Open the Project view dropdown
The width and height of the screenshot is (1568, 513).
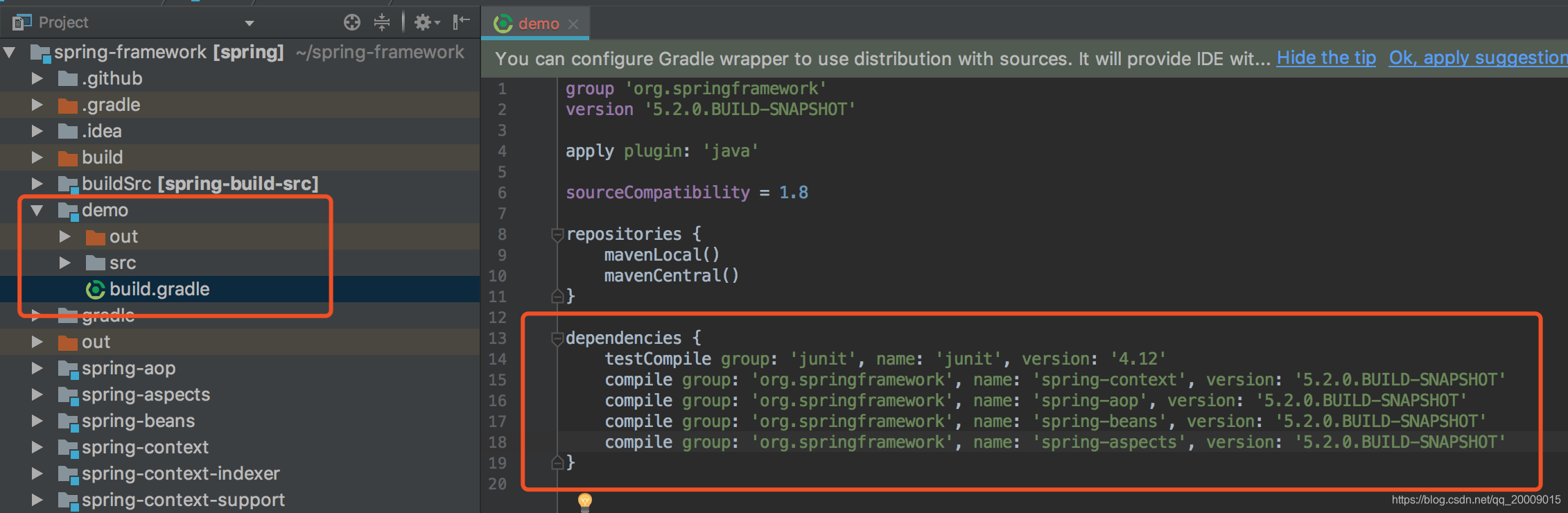250,23
